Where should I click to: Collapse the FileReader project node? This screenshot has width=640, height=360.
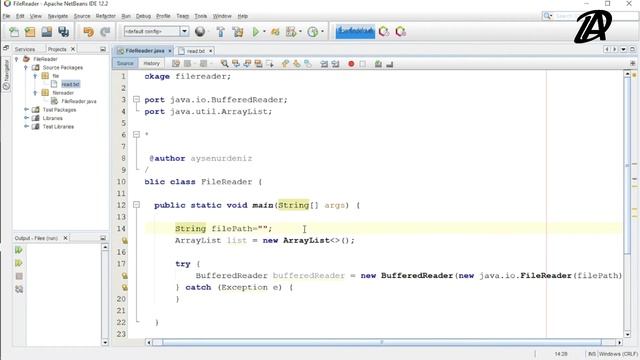[x=17, y=59]
